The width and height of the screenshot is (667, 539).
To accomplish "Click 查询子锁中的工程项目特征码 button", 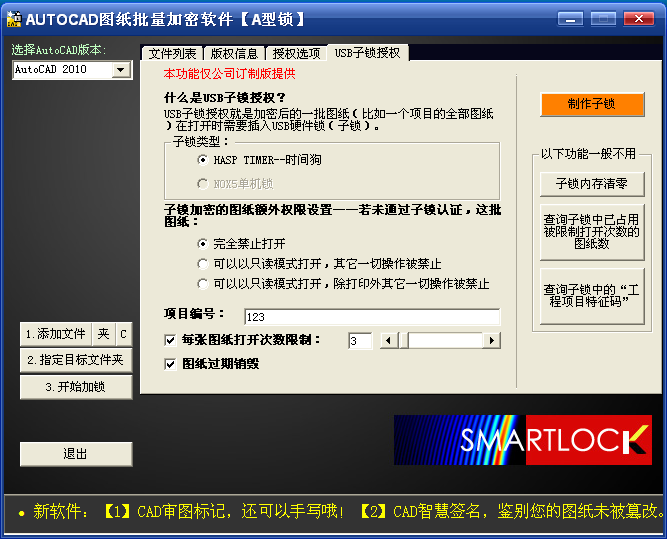I will pyautogui.click(x=592, y=296).
